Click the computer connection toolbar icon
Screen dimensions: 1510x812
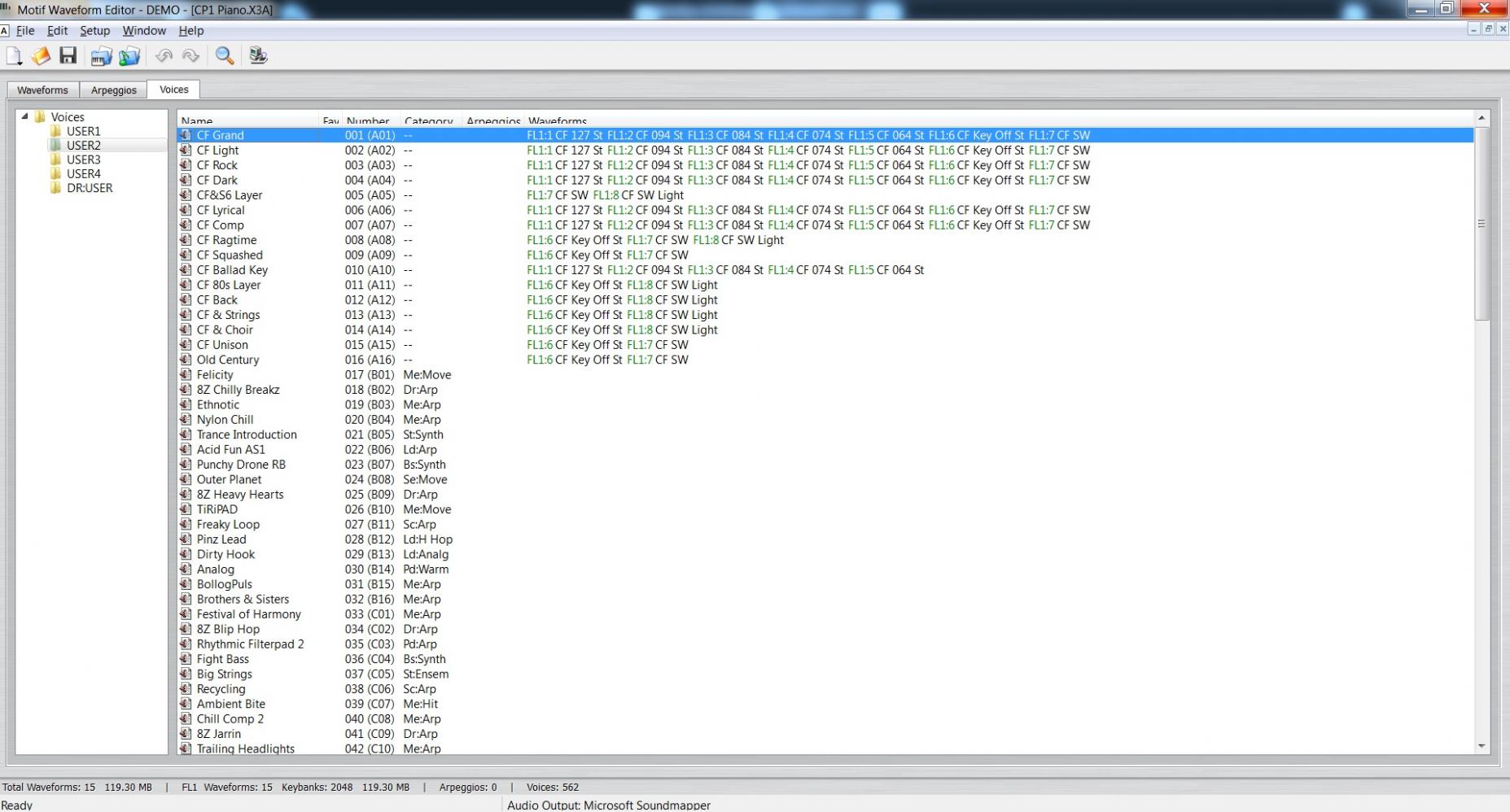[258, 55]
